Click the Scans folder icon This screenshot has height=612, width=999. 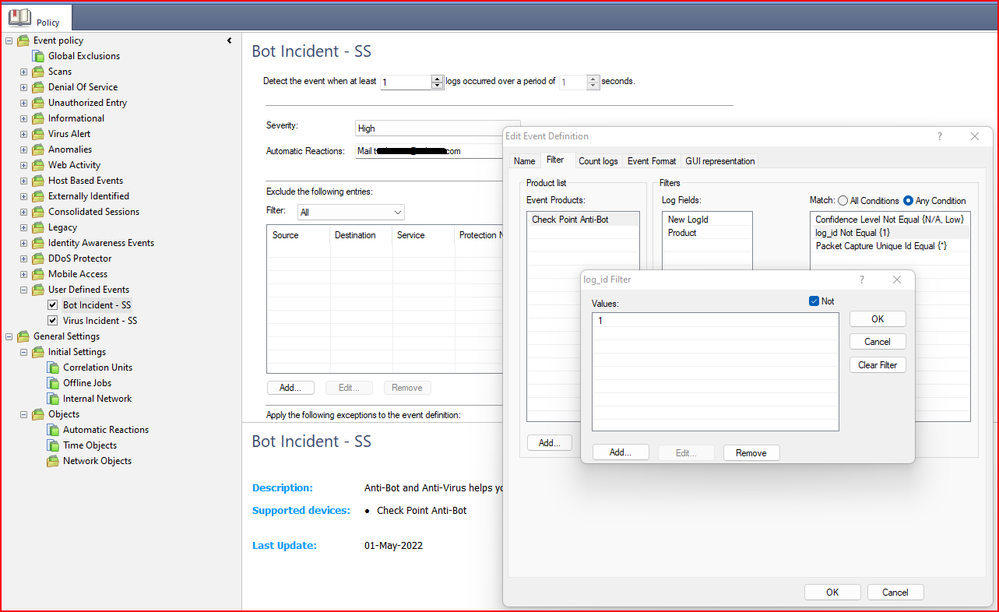point(38,72)
